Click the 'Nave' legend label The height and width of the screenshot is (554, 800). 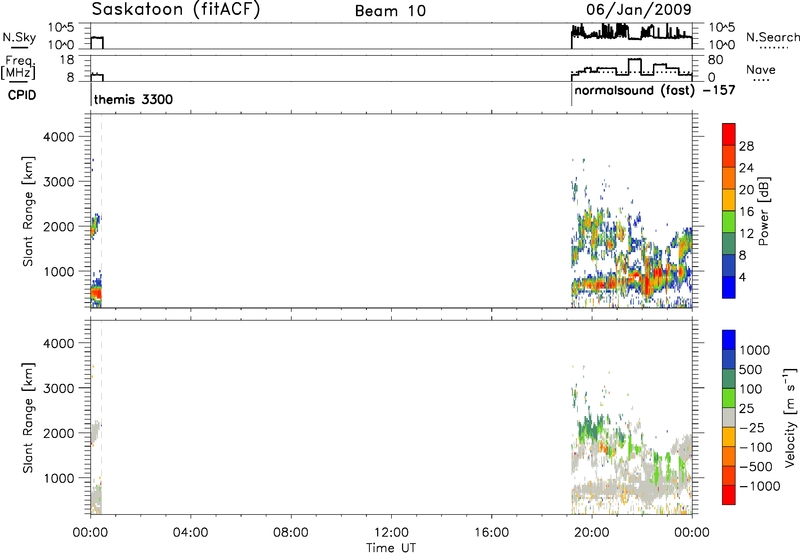point(761,69)
